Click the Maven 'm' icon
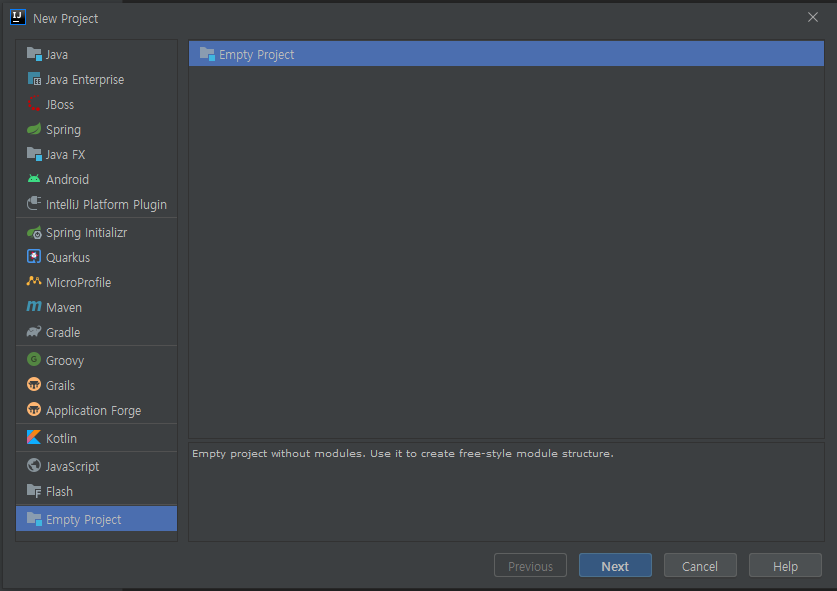Image resolution: width=837 pixels, height=591 pixels. click(x=34, y=308)
